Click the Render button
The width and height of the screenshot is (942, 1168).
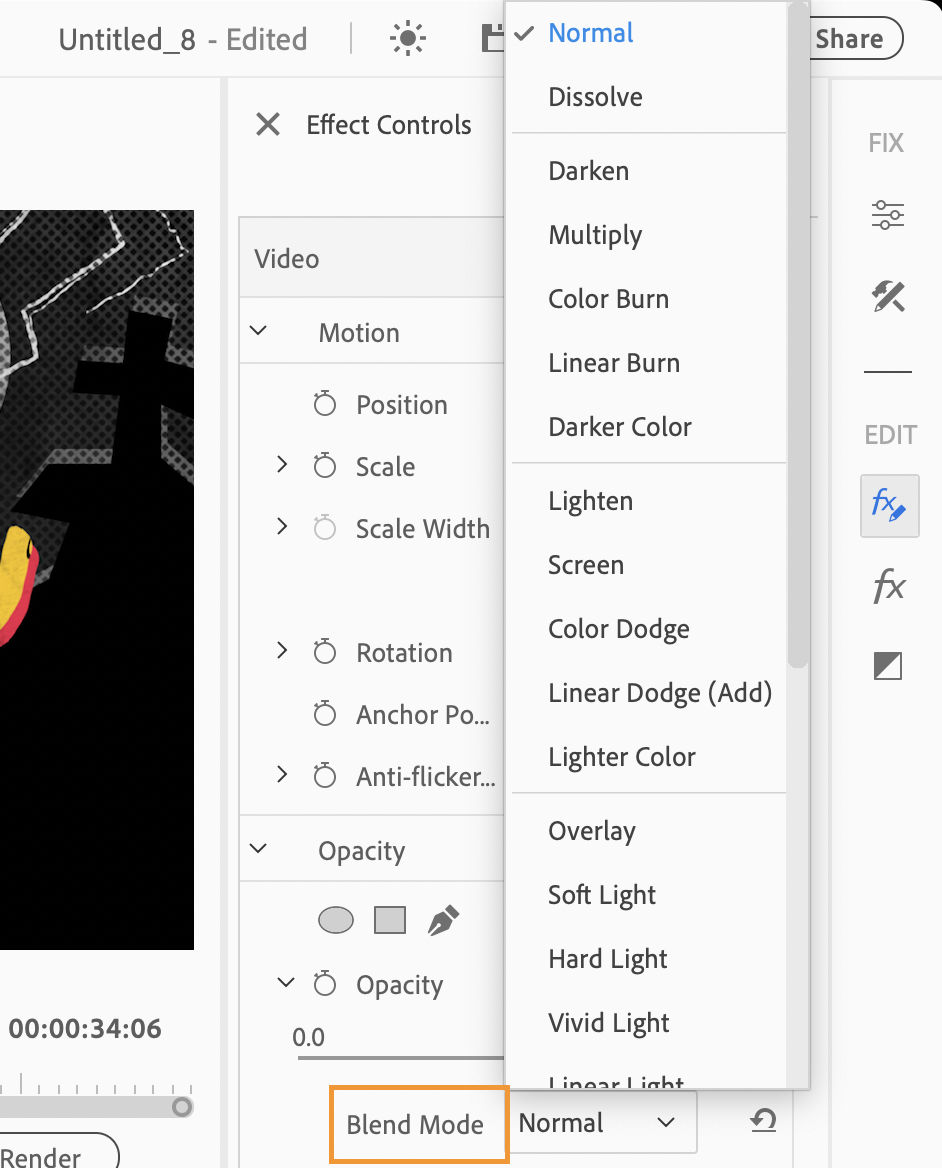tap(40, 1155)
